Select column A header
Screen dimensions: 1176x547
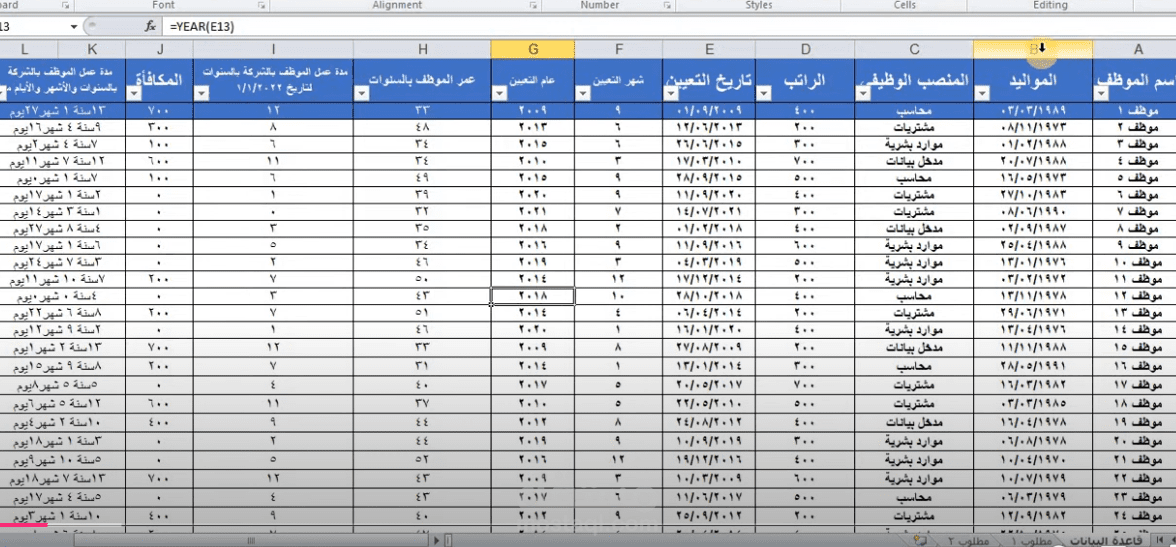click(x=1137, y=50)
